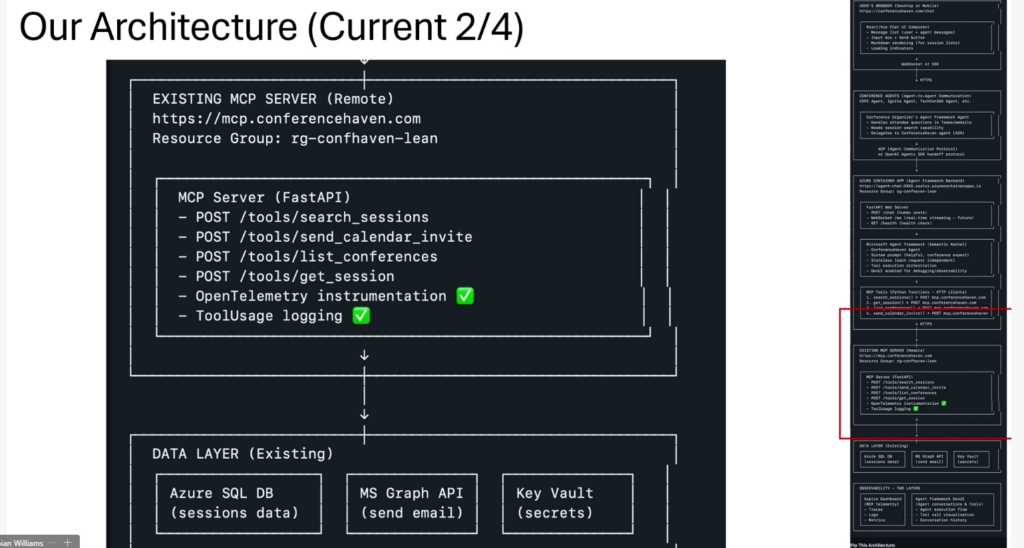This screenshot has height=548, width=1024.
Task: Click the DATA LAYER (Existing) heading
Action: (242, 454)
